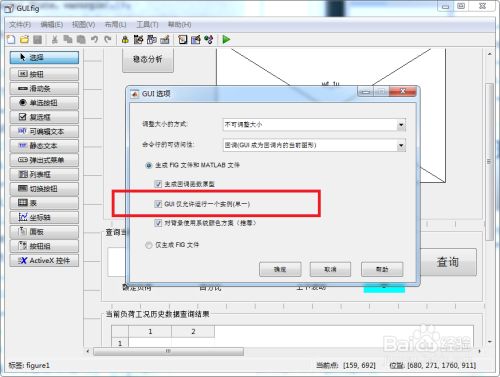Viewport: 500px width, 377px height.
Task: Select 仅生成 FIG 文件 radio button
Action: point(149,245)
